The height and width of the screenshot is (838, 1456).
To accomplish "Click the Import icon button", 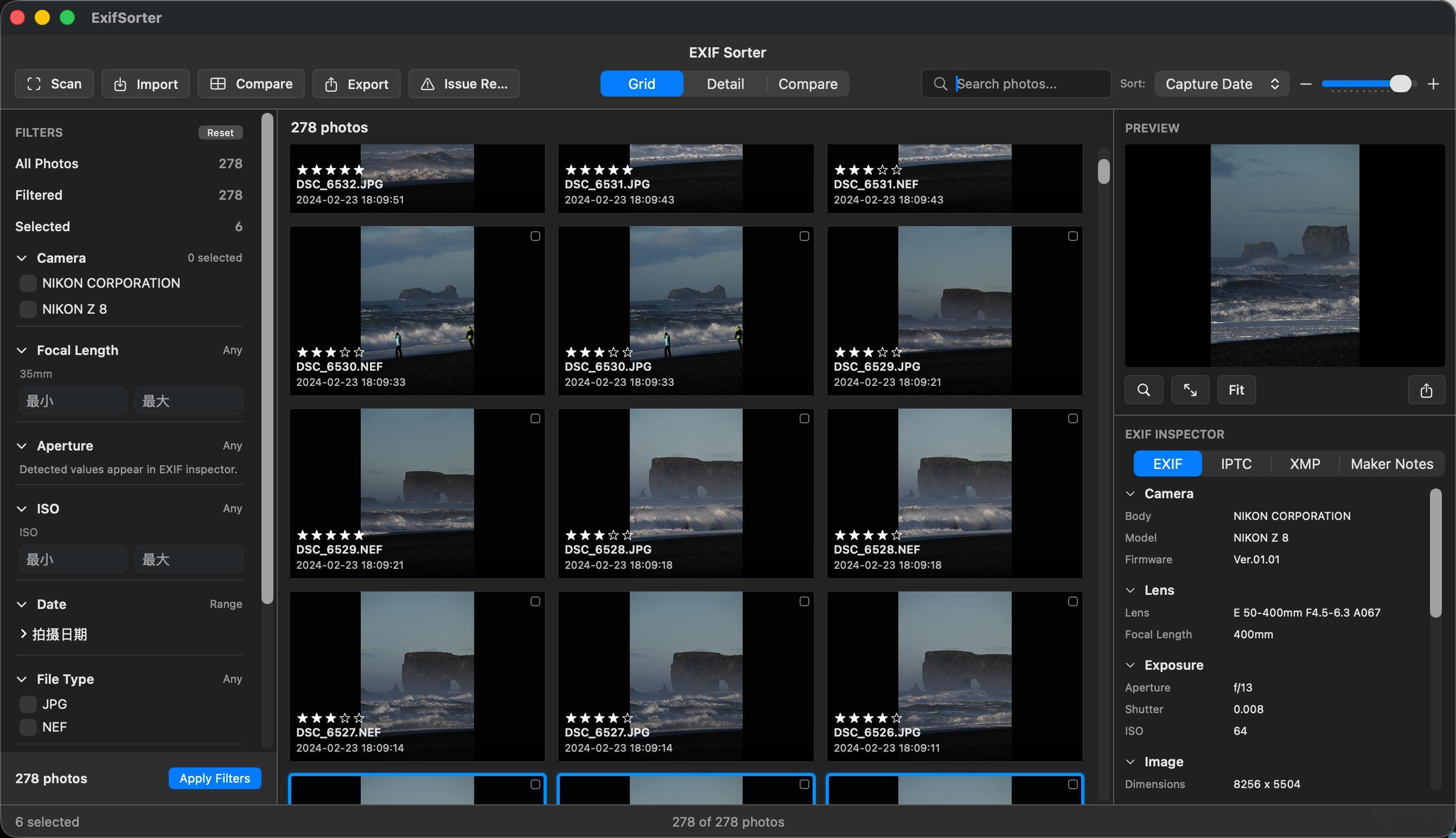I will point(120,84).
